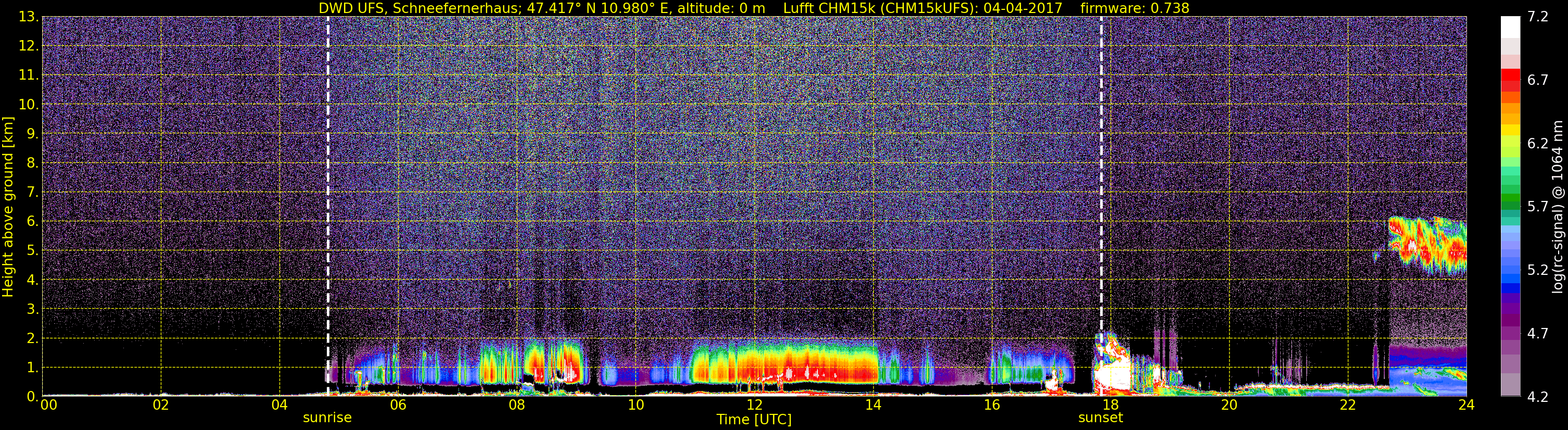Image resolution: width=1568 pixels, height=430 pixels.
Task: Click the time axis tick label '22'
Action: [1348, 405]
